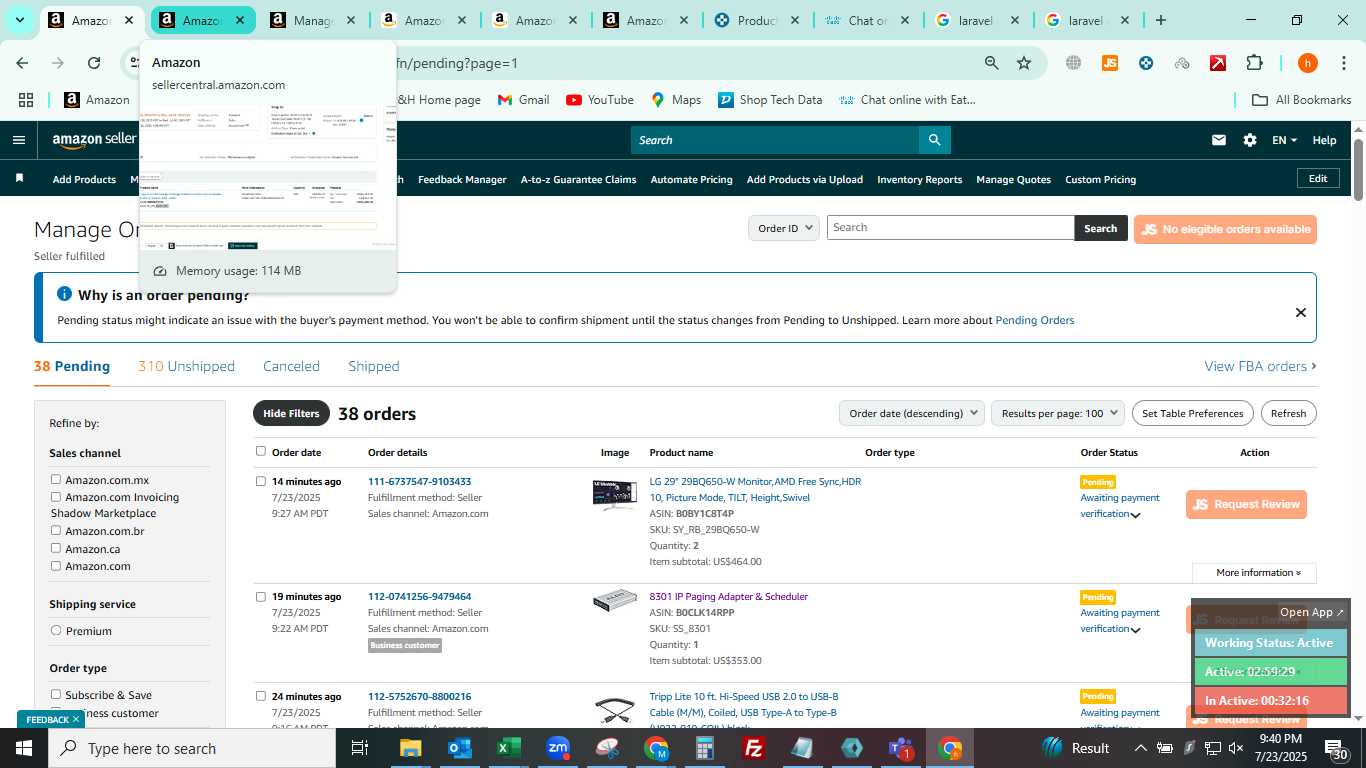Go back with the browser back arrow
This screenshot has width=1366, height=768.
tap(22, 63)
